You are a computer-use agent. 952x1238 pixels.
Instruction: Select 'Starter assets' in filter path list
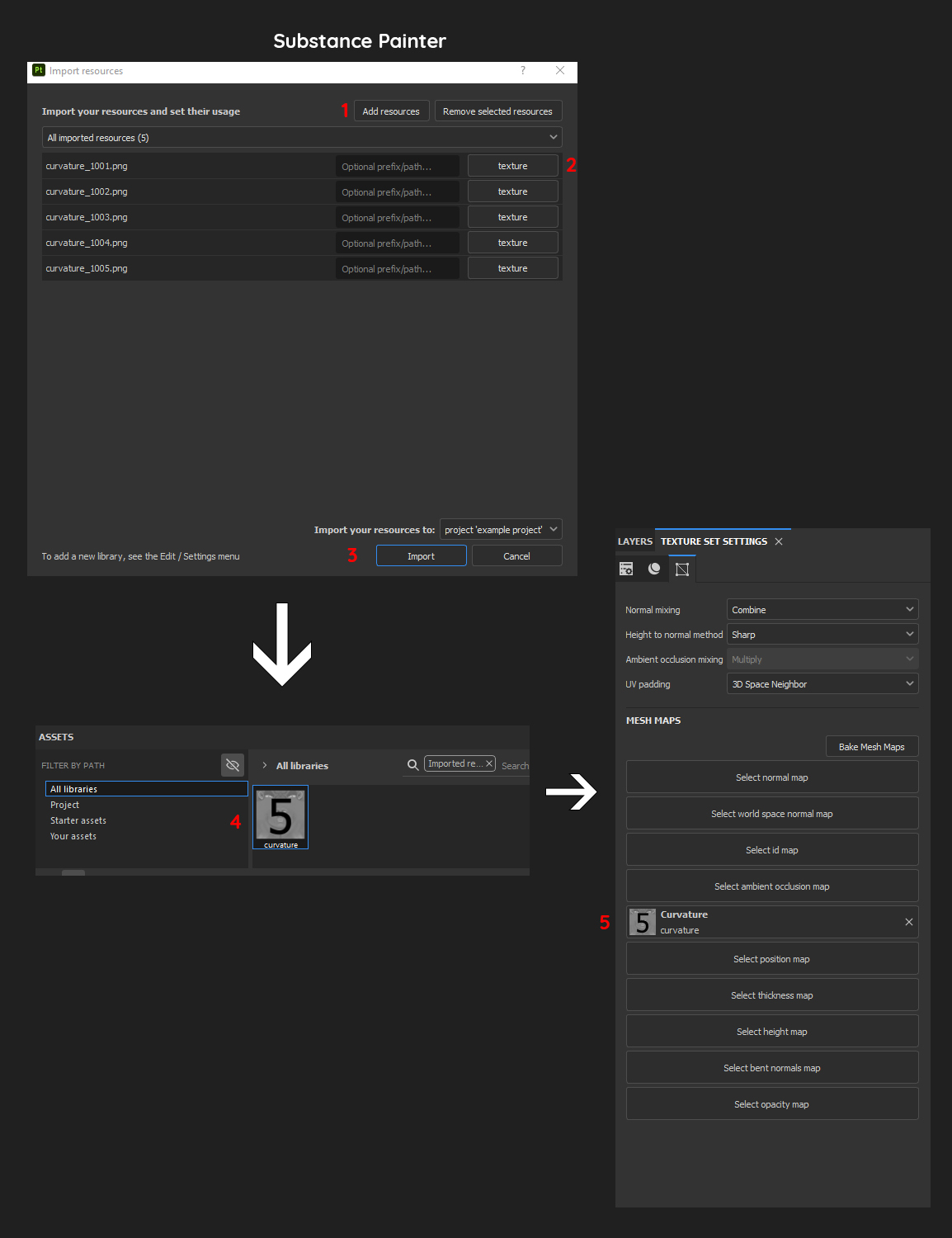78,820
